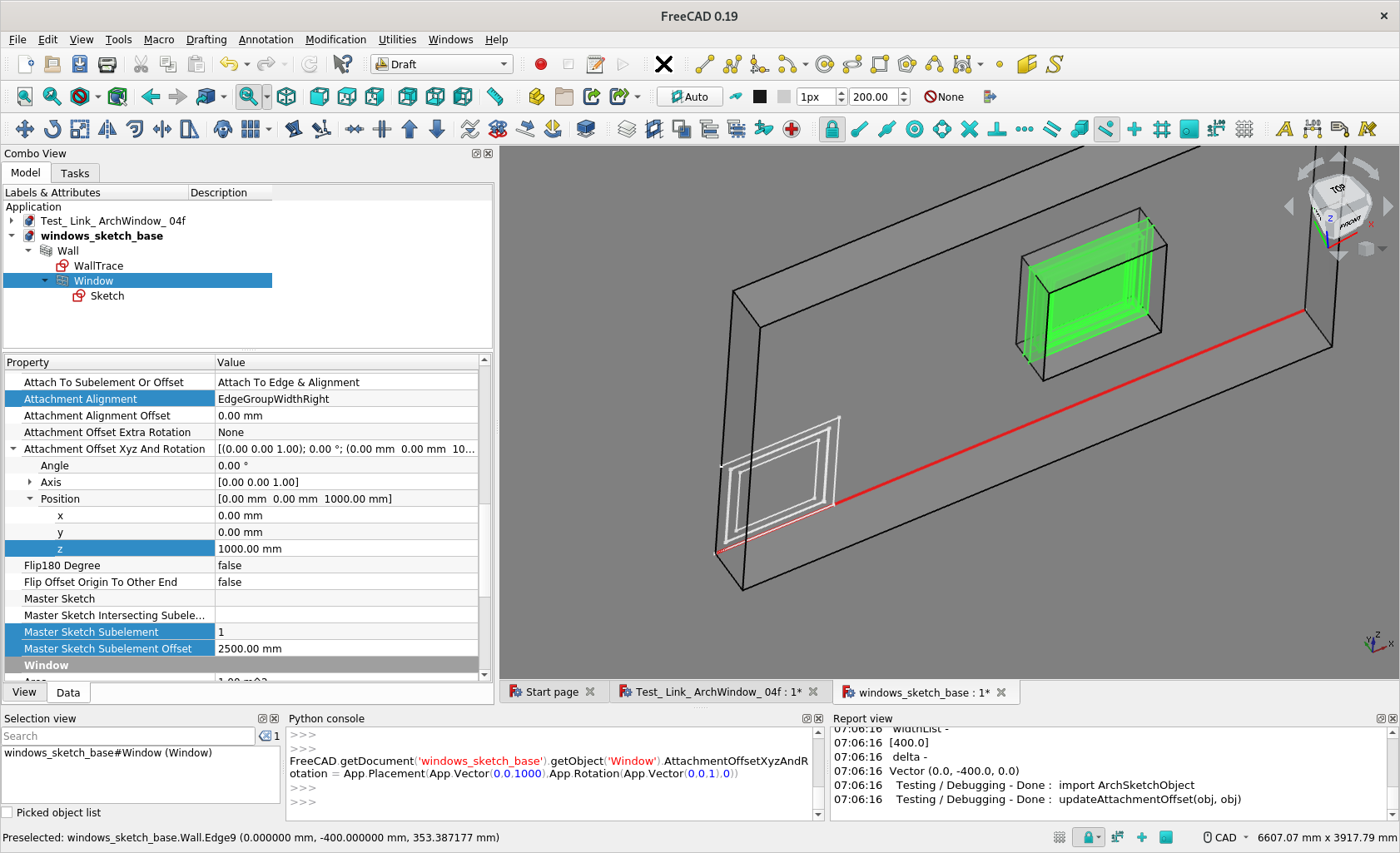Click the Downgrade arrow icon
Viewport: 1400px width, 853px height.
pos(437,129)
